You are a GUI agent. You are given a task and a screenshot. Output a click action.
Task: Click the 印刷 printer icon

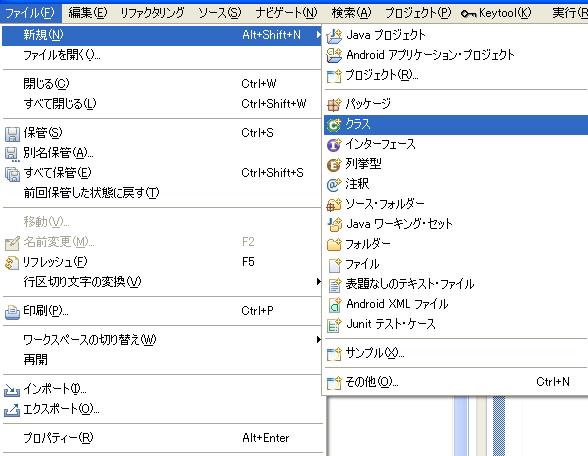(12, 312)
